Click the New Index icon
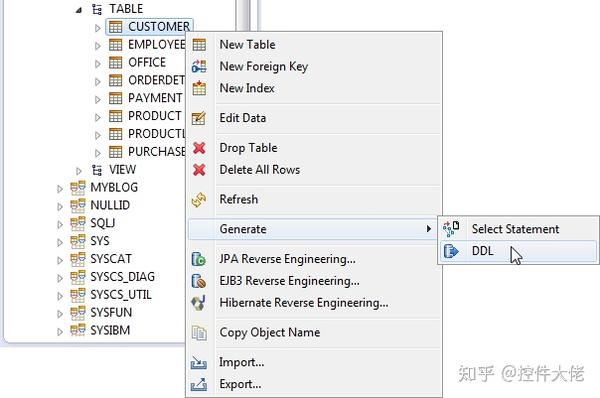The height and width of the screenshot is (398, 600). [x=199, y=88]
